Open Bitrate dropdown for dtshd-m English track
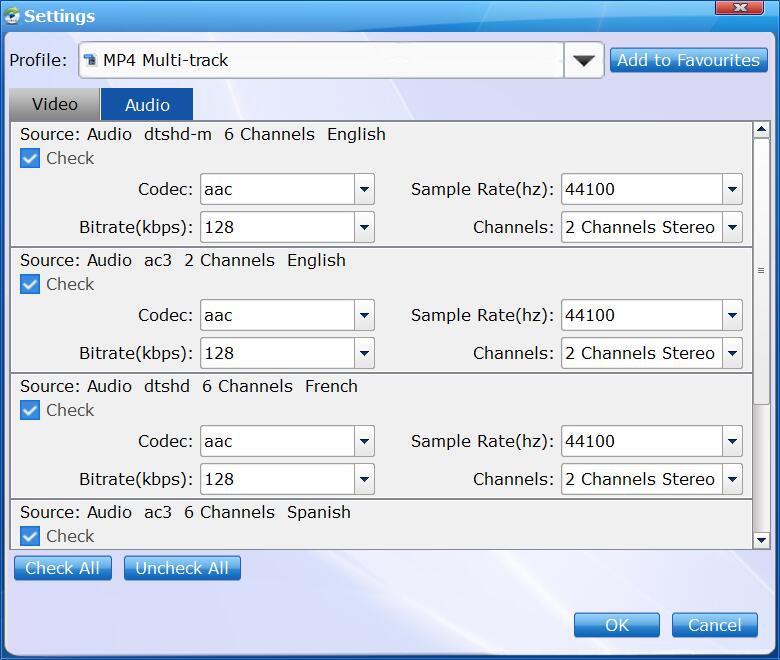The height and width of the screenshot is (660, 780). pos(364,227)
